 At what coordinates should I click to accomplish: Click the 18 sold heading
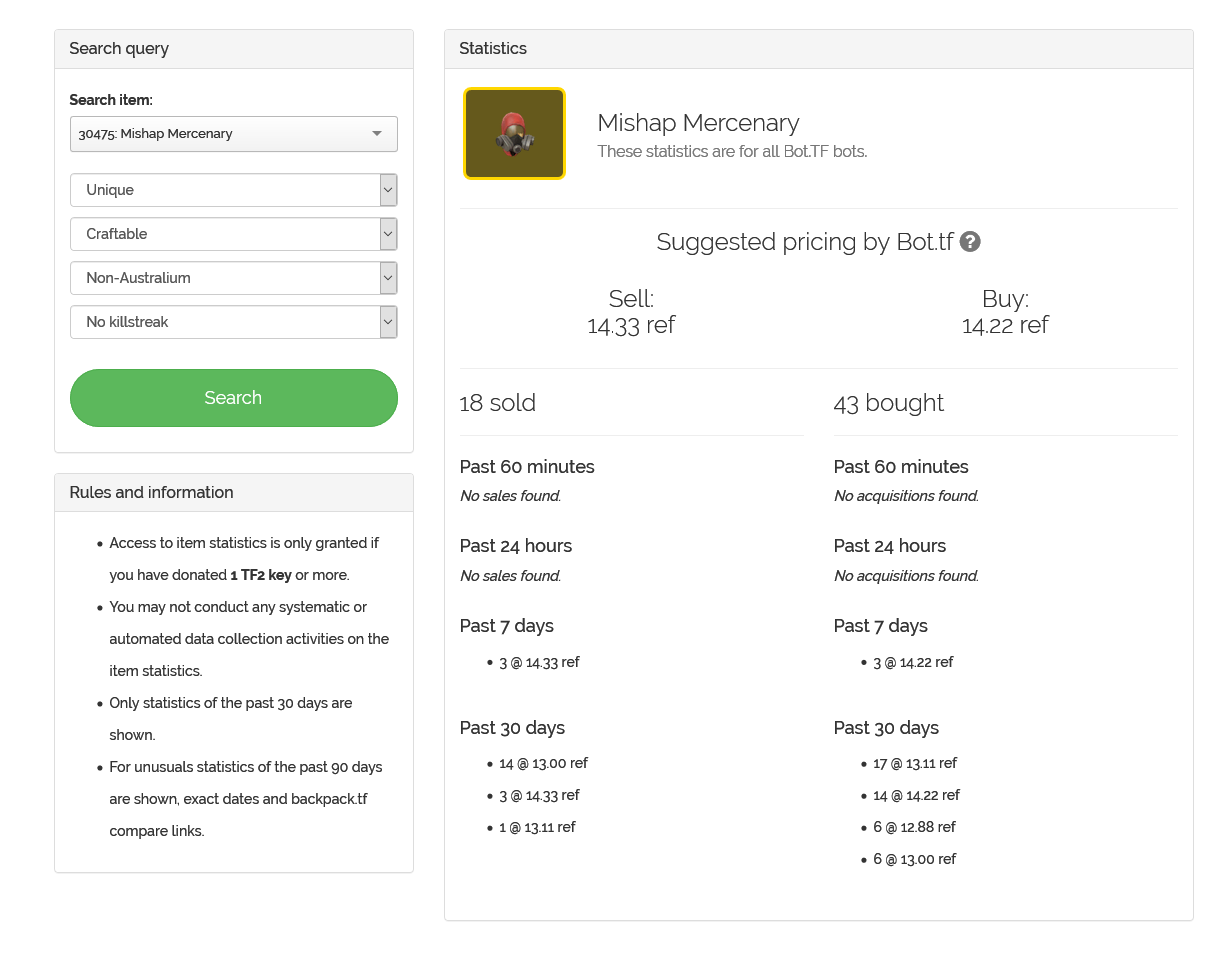(498, 403)
